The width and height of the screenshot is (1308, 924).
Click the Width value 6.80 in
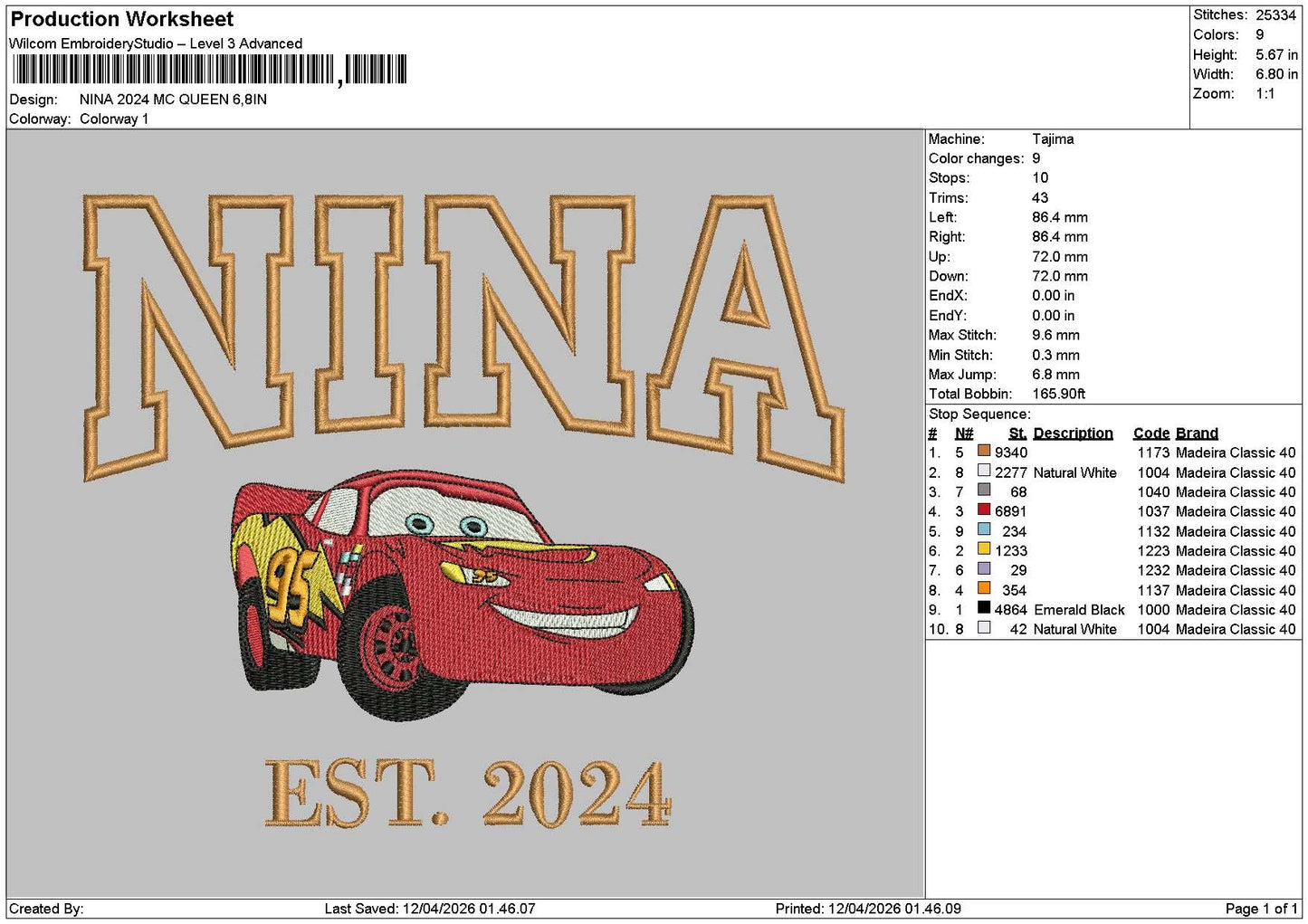(1276, 74)
